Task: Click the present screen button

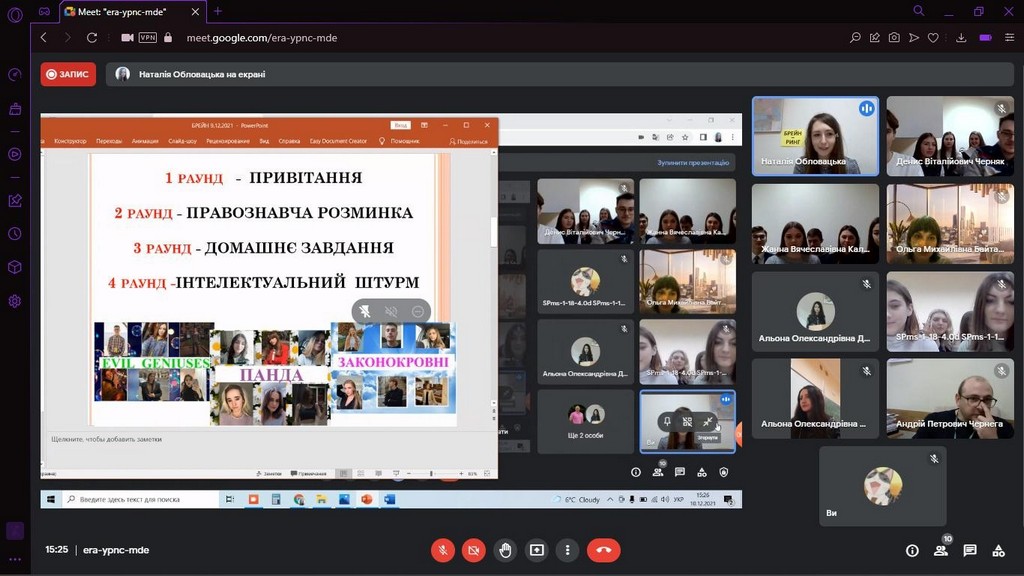Action: [x=537, y=549]
